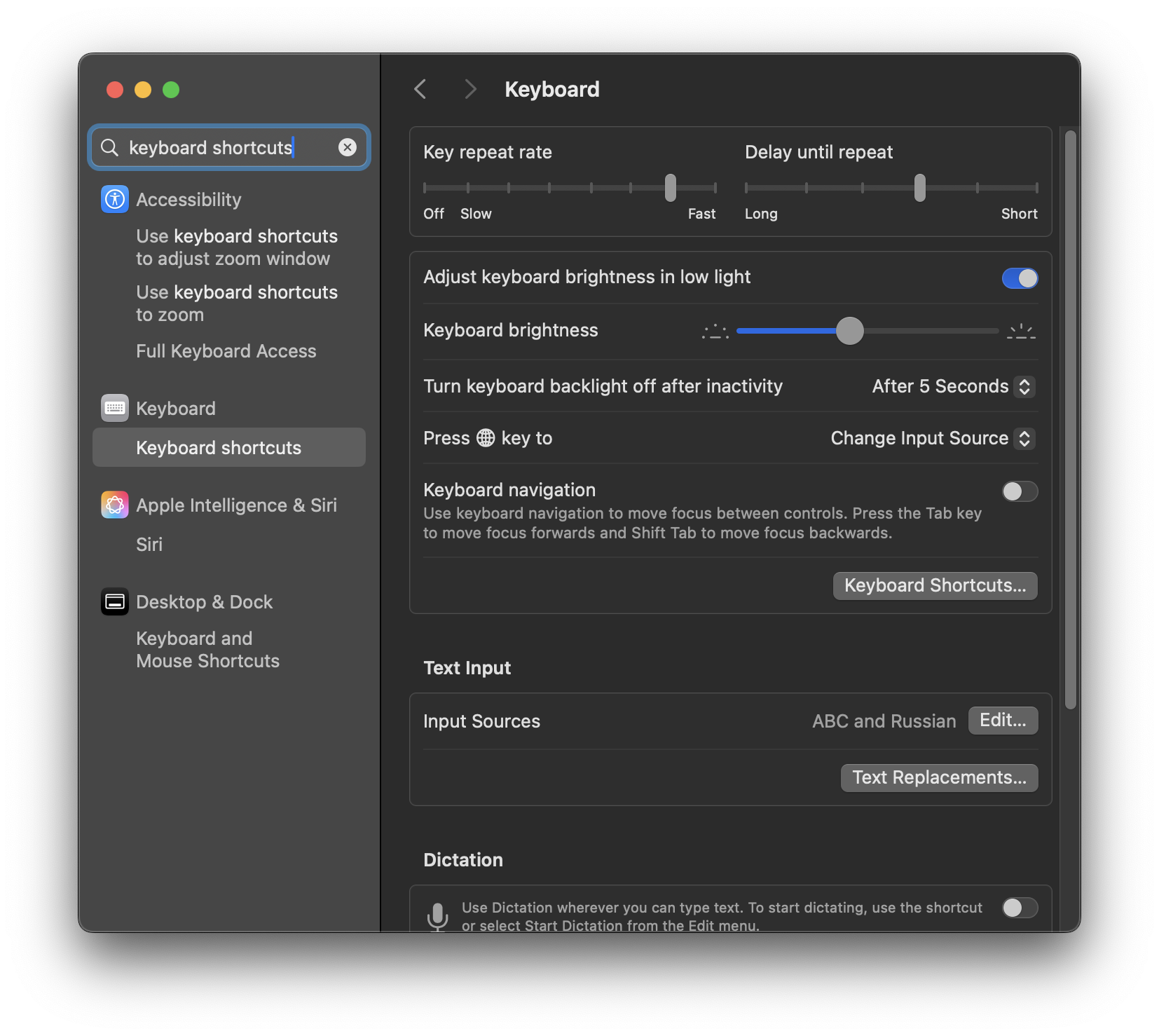Select the Desktop & Dock heading
This screenshot has width=1159, height=1036.
coord(205,602)
